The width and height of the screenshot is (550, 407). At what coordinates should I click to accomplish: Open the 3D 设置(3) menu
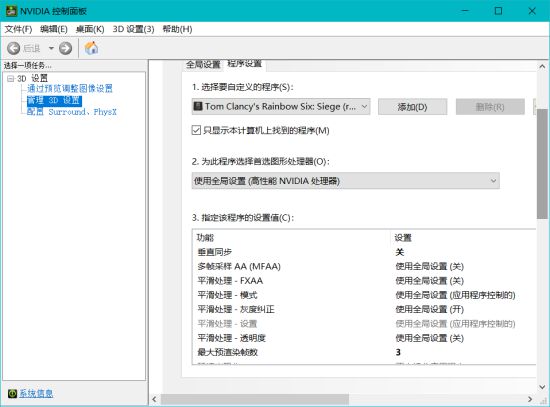pyautogui.click(x=133, y=29)
